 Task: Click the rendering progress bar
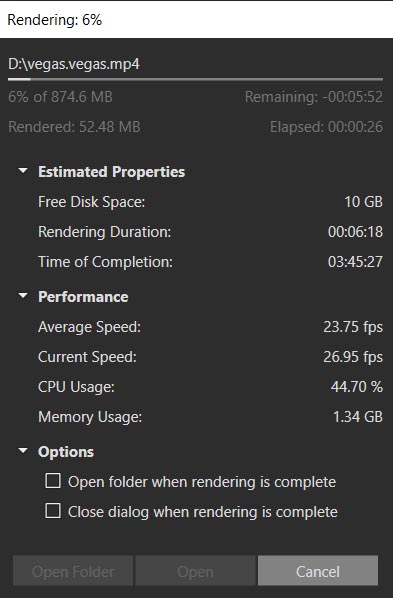pos(195,79)
